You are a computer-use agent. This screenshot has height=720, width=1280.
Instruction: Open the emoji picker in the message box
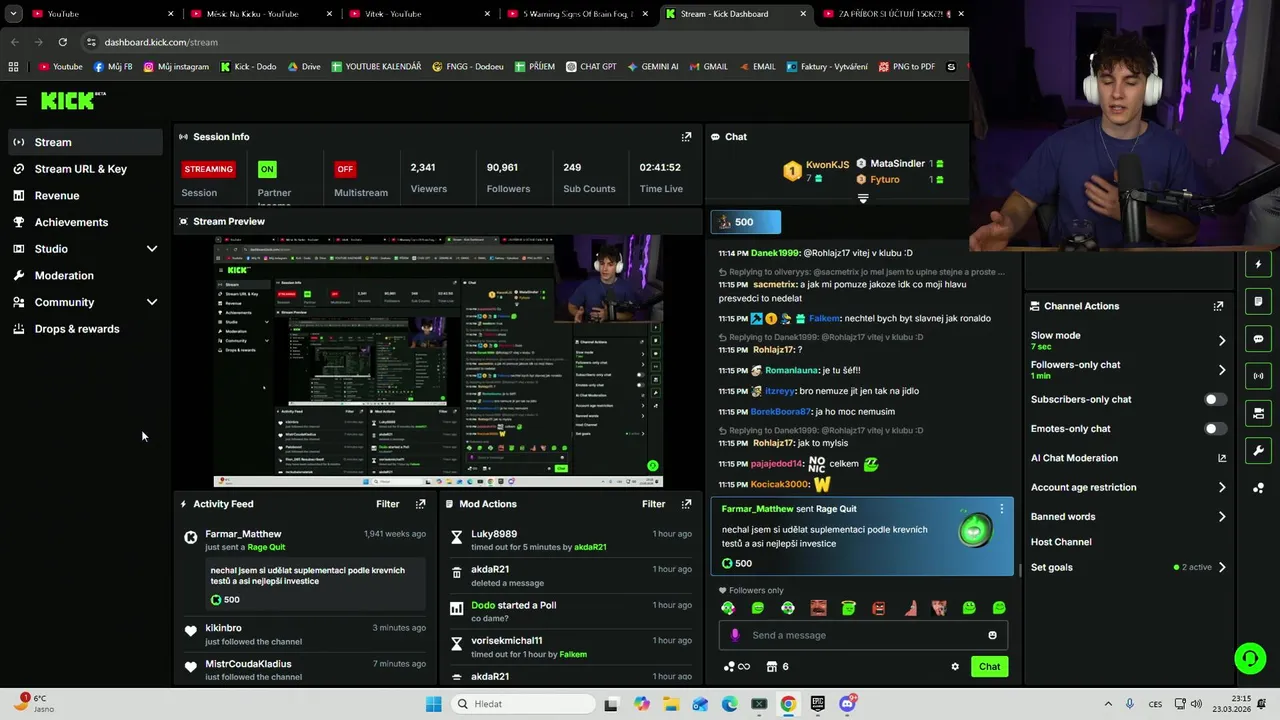[x=992, y=635]
